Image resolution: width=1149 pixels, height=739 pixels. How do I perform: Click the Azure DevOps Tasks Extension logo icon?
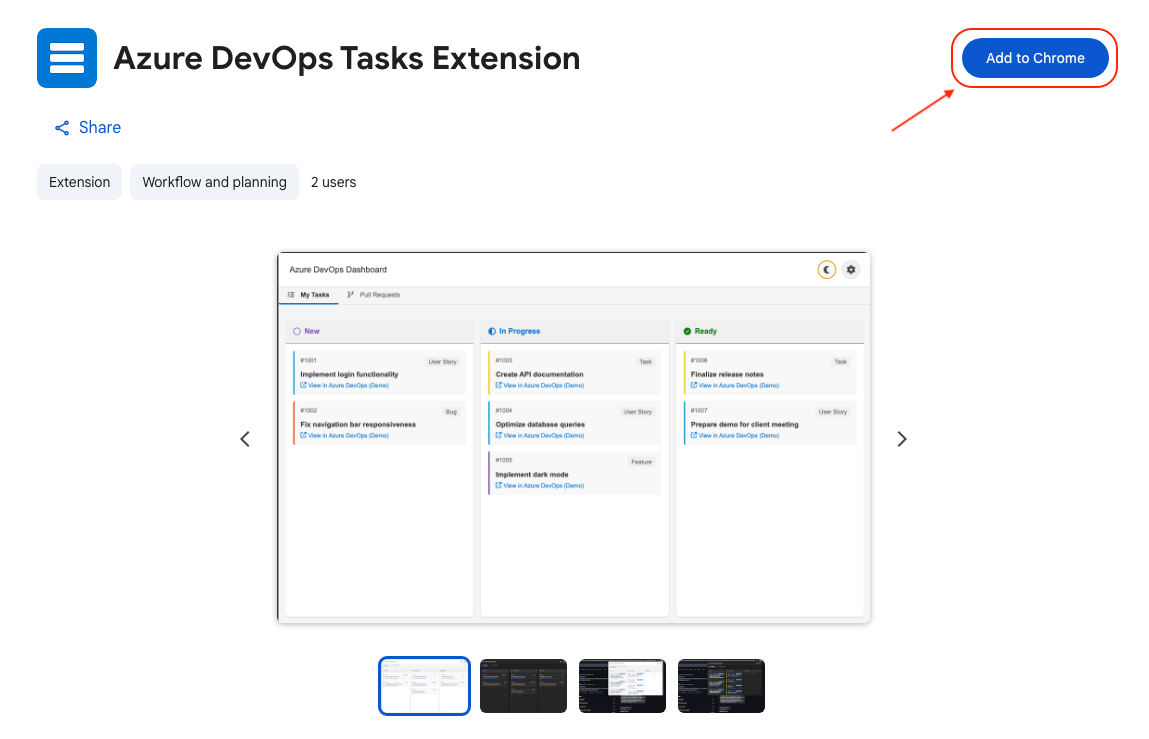(67, 58)
